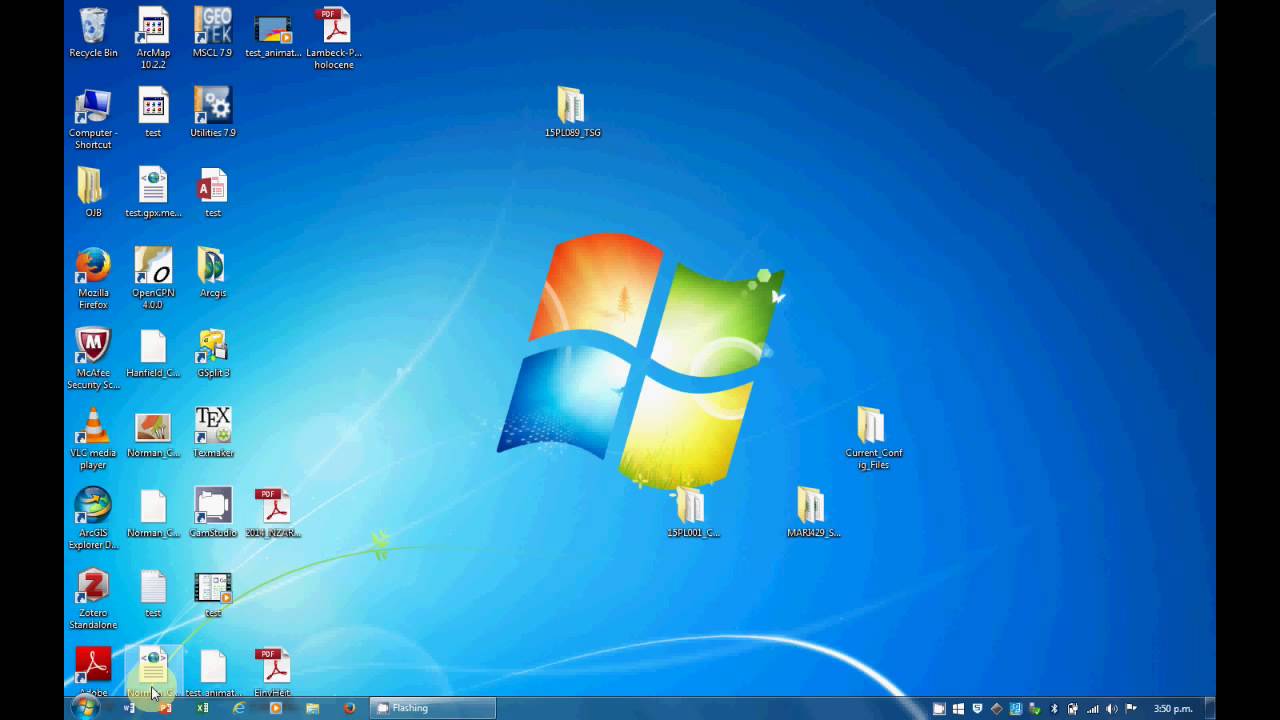This screenshot has width=1280, height=720.
Task: Open the test video file with filmstrip thumbnail
Action: pos(212,593)
